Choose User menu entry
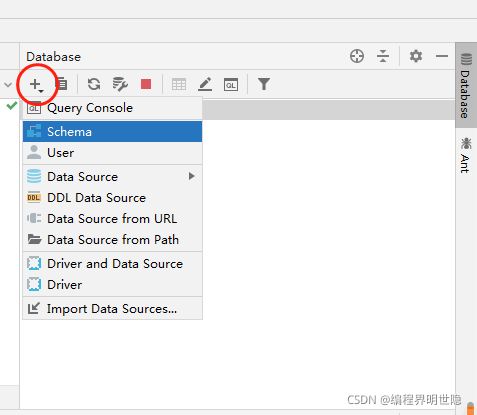Screen dimensions: 477x415 click(x=112, y=153)
